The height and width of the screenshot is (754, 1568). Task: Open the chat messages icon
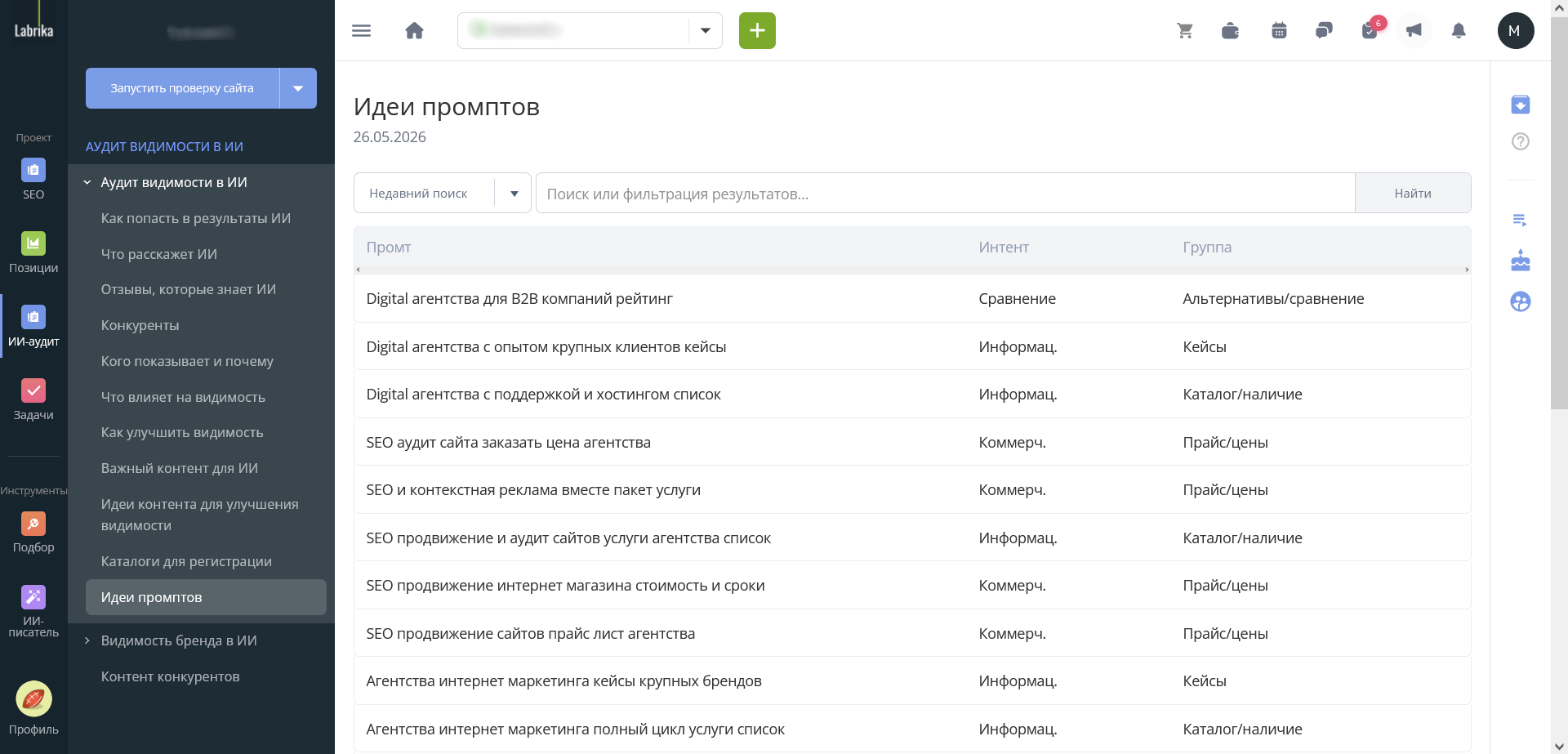1324,31
